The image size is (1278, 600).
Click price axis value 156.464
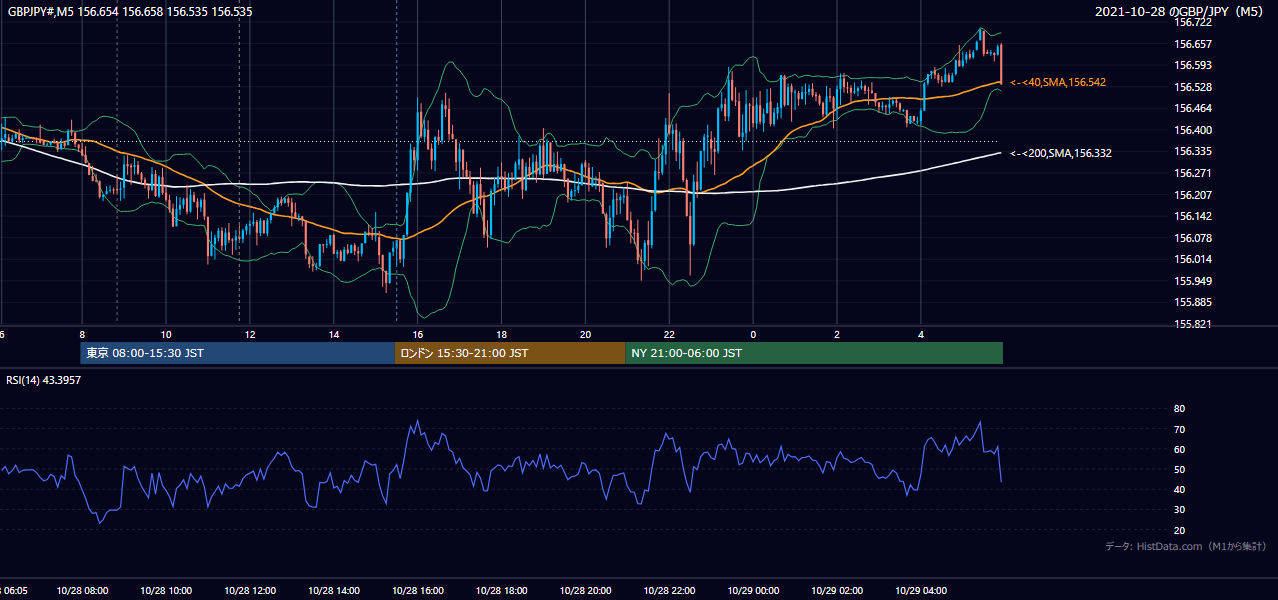click(x=1193, y=108)
